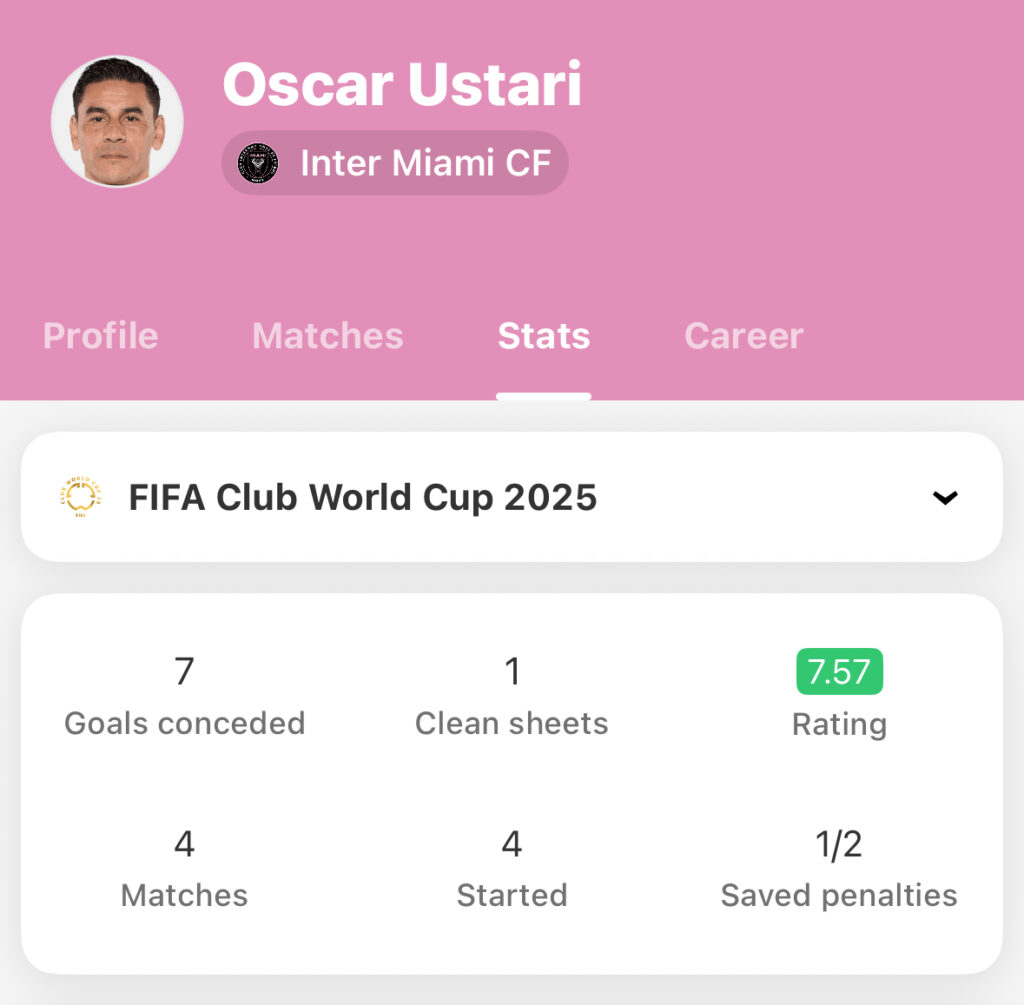Image resolution: width=1024 pixels, height=1005 pixels.
Task: Tap the Rating label
Action: click(x=839, y=724)
